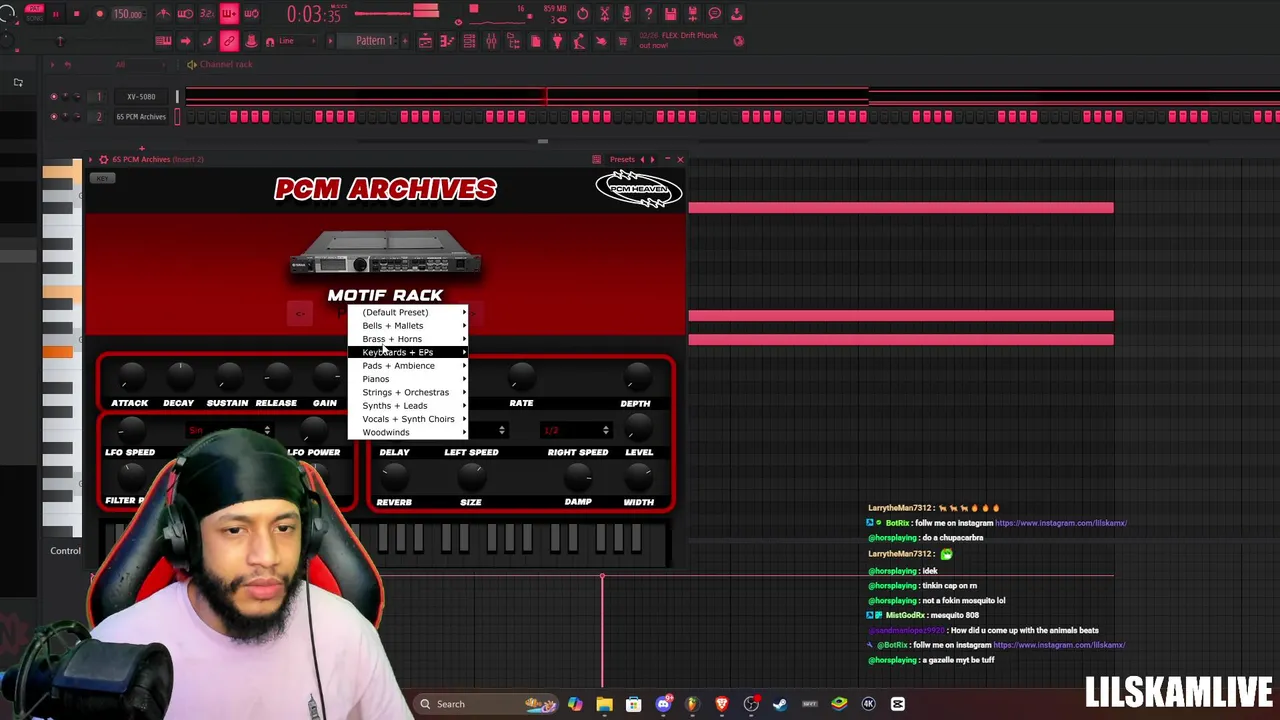Expand the Bells + Mallets submenu
Viewport: 1280px width, 720px height.
[408, 325]
